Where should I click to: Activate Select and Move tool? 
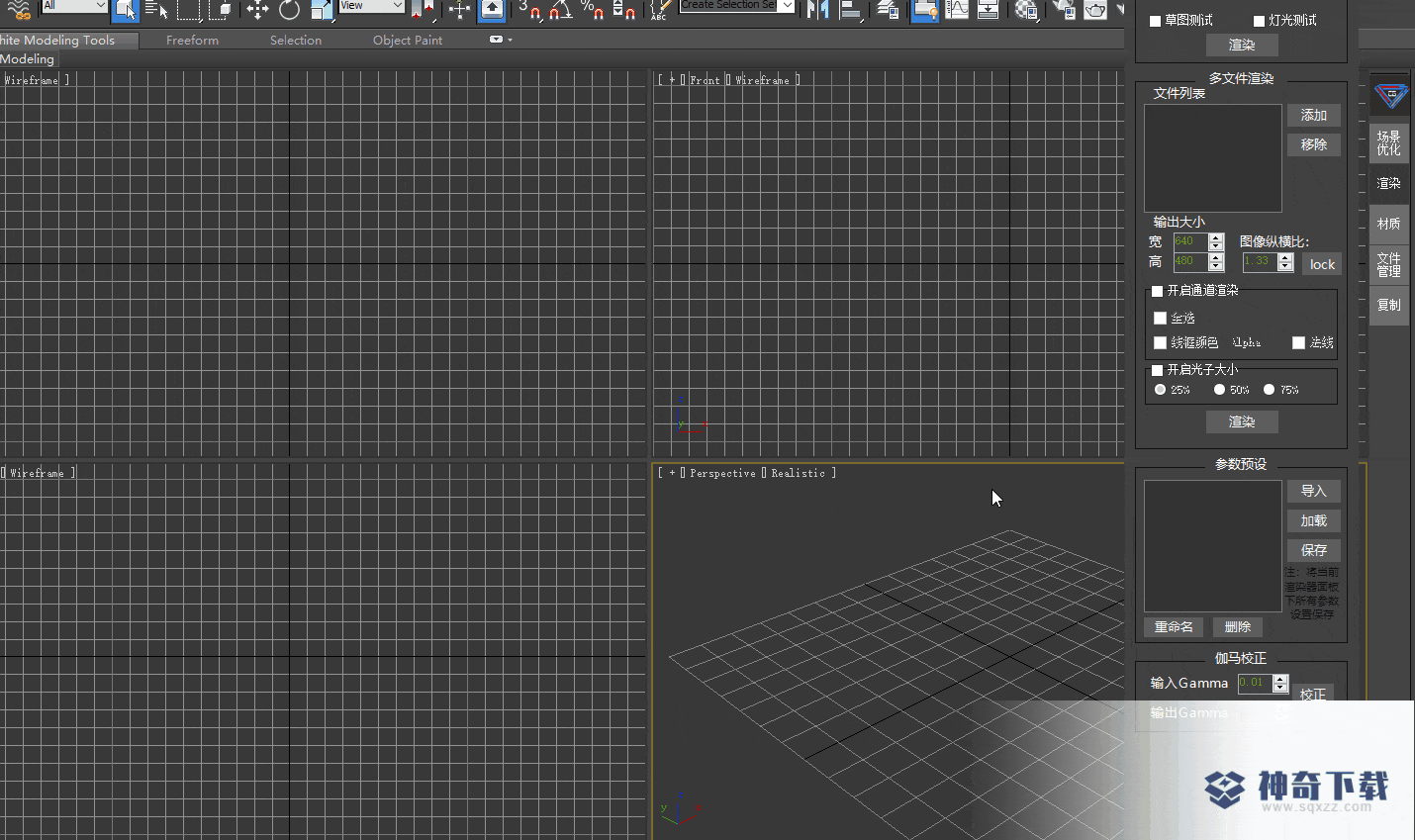pos(257,10)
